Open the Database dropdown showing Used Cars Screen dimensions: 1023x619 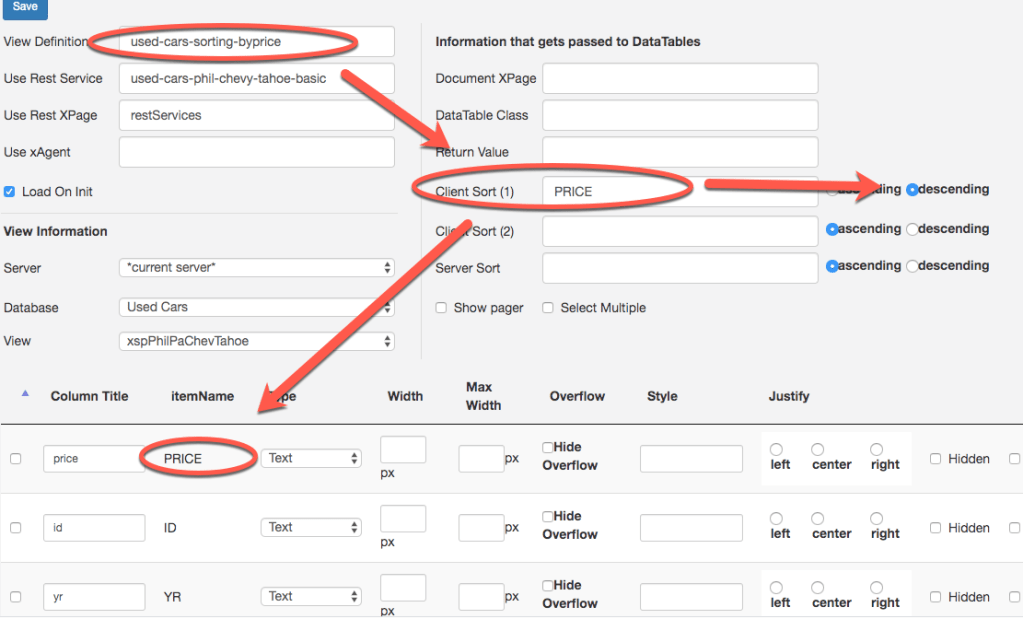(x=256, y=307)
